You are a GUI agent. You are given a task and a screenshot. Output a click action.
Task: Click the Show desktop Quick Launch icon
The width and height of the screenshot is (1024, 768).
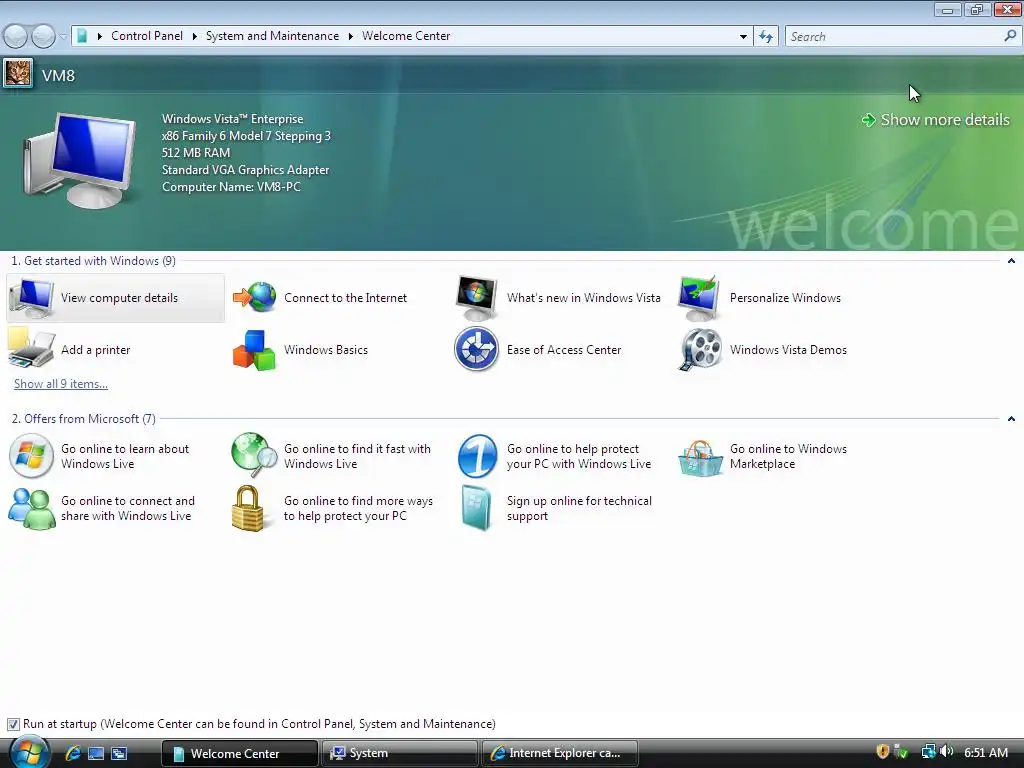[96, 753]
